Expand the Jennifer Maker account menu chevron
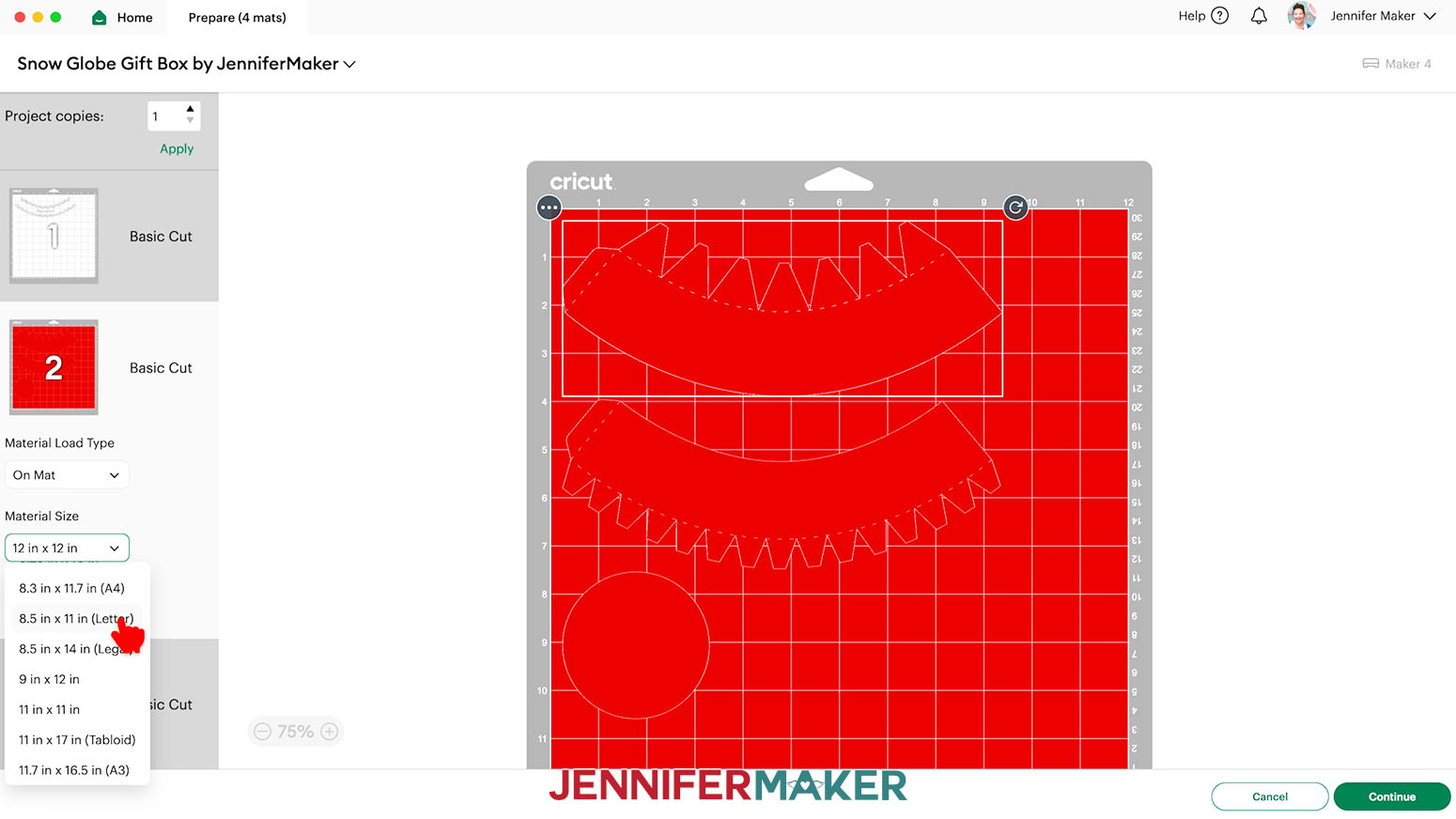Screen dimensions: 1456x819 click(x=1430, y=16)
